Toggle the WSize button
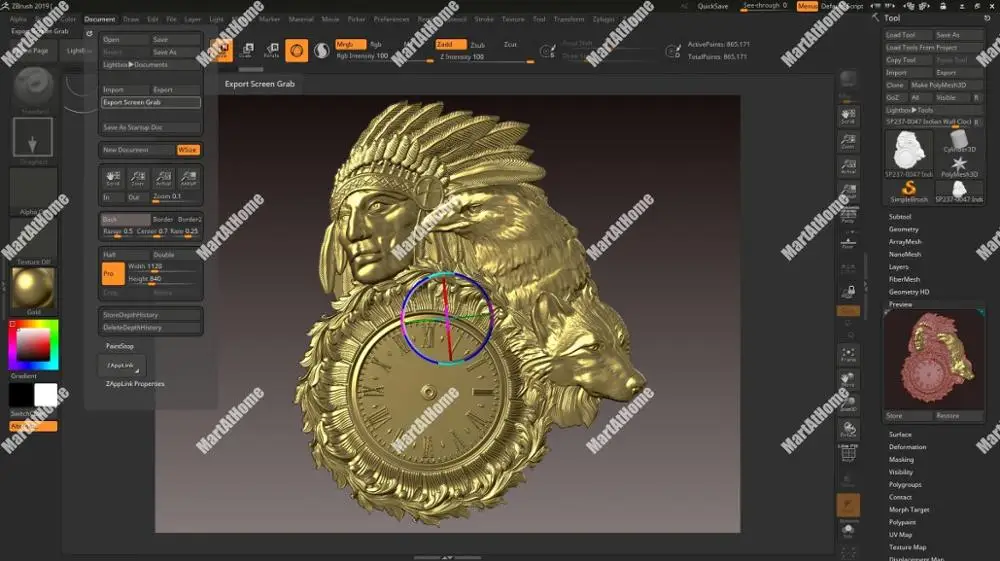 (188, 150)
